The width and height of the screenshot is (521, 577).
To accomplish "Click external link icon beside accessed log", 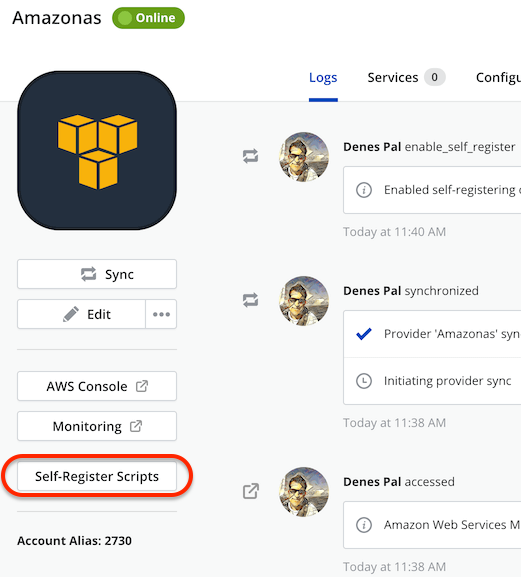I will pos(251,491).
